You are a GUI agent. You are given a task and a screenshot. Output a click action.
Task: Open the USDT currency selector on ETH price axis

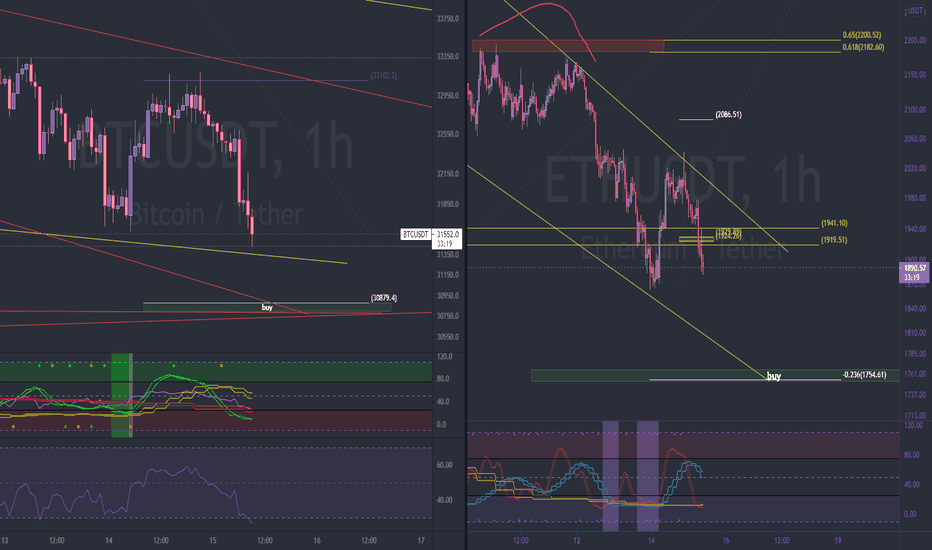[x=915, y=11]
